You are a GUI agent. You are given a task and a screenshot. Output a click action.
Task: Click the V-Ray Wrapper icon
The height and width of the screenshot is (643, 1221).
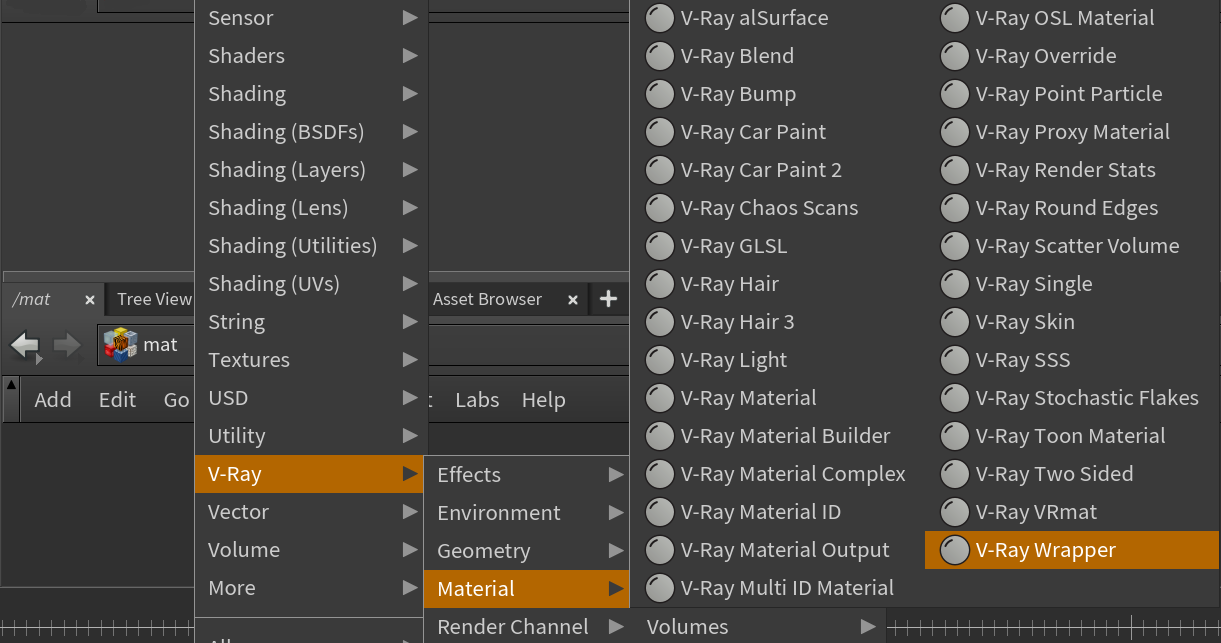click(956, 550)
